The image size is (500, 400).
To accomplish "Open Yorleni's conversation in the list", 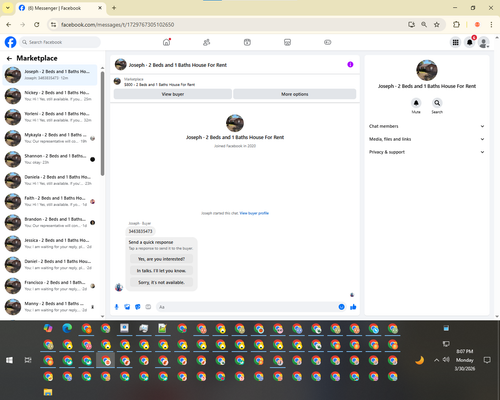I will 50,117.
